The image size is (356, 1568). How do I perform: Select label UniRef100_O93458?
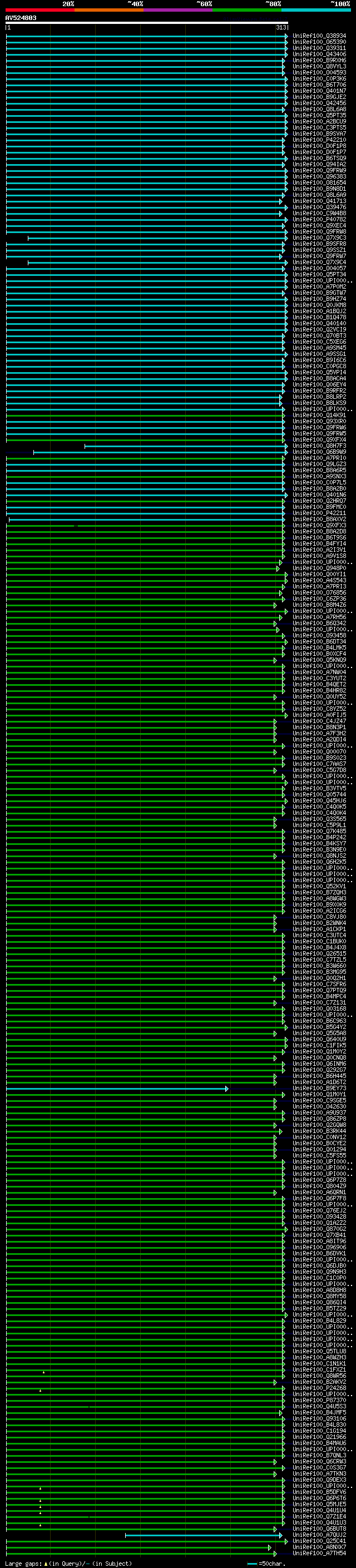click(319, 635)
